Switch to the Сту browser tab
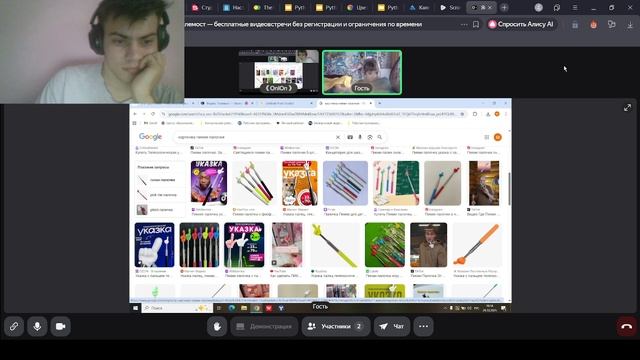 coord(202,7)
